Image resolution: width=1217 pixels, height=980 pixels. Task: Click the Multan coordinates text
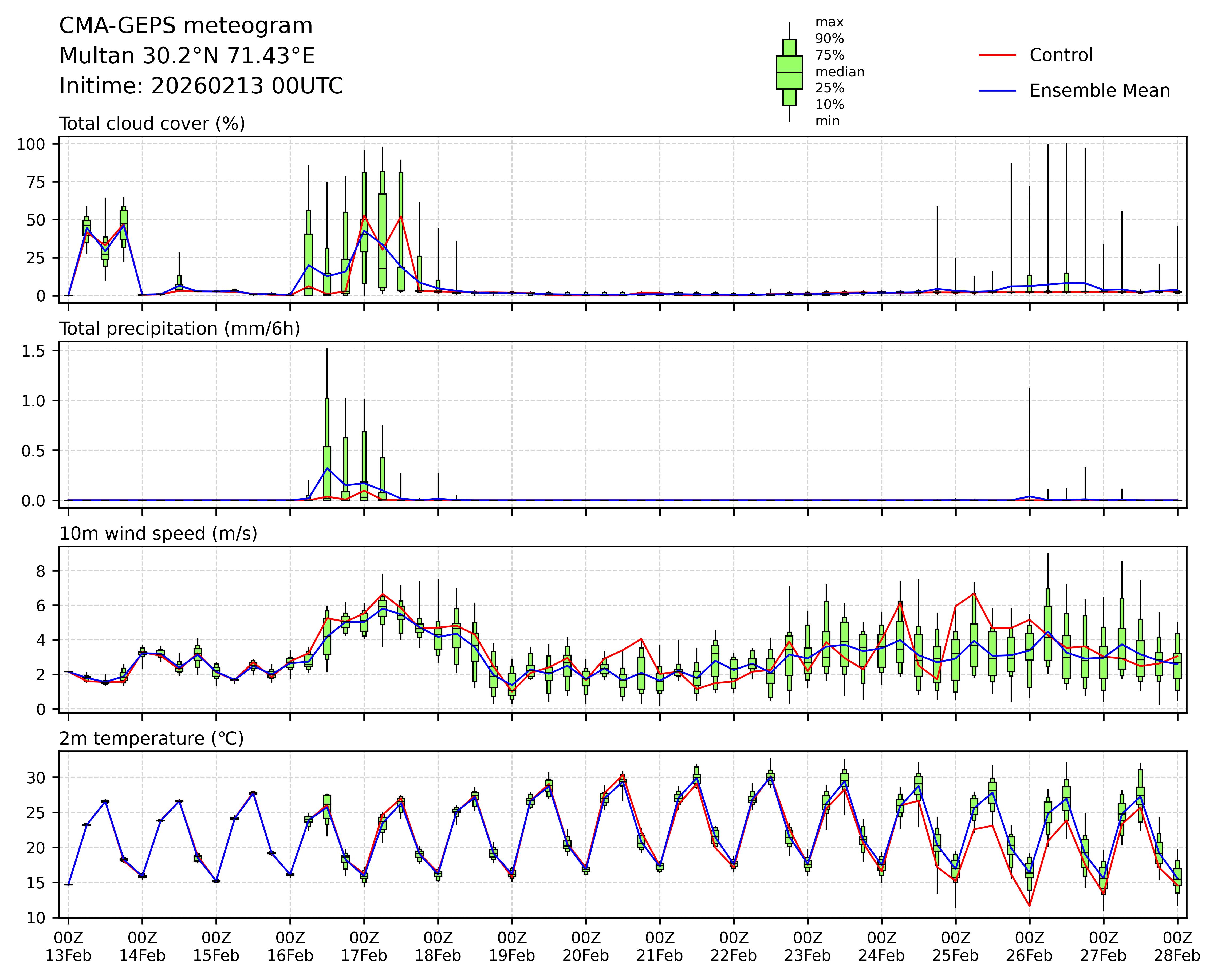[187, 56]
